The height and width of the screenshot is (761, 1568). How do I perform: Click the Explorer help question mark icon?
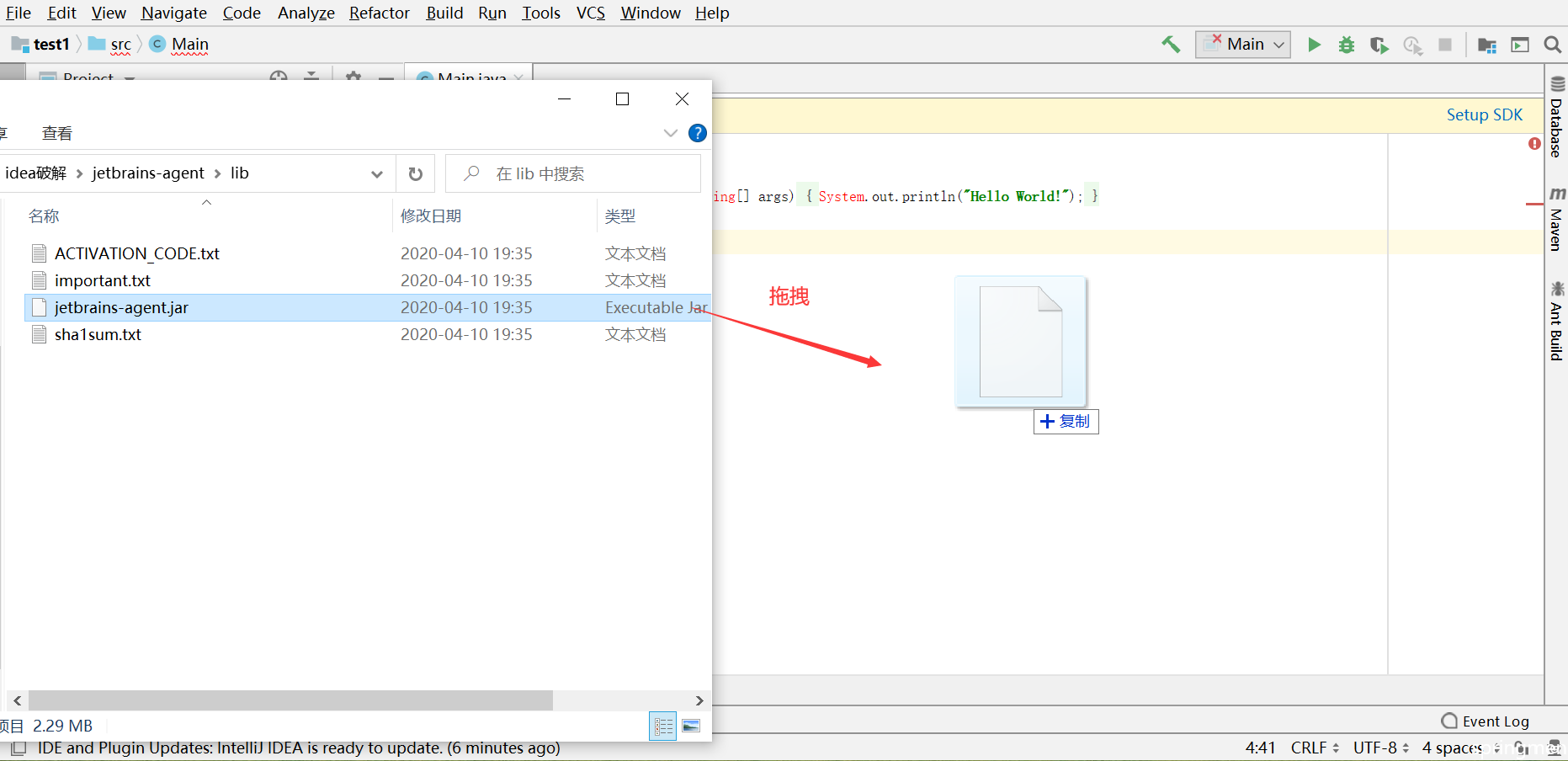click(x=697, y=133)
